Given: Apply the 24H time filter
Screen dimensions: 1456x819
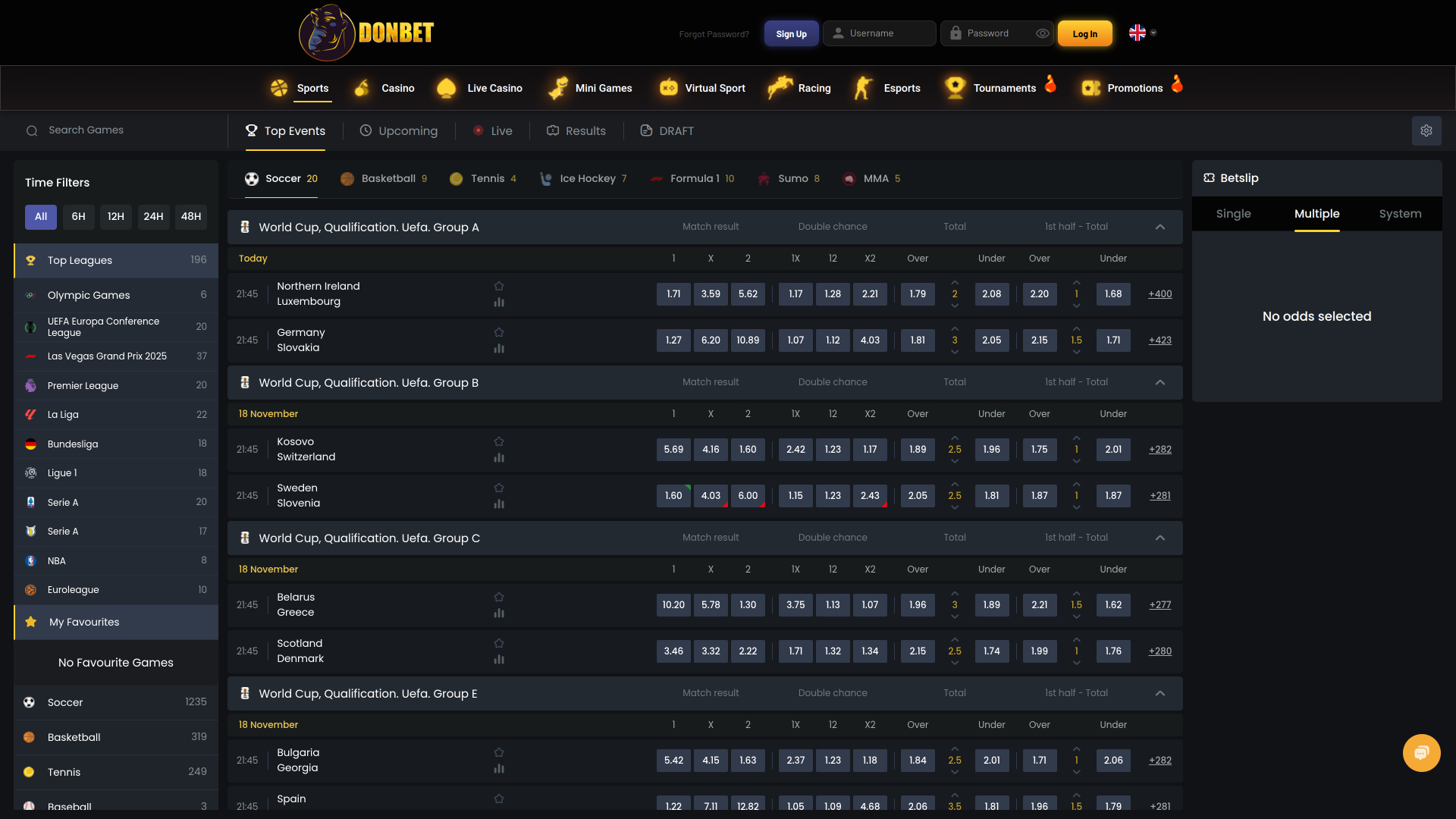Looking at the screenshot, I should tap(153, 217).
